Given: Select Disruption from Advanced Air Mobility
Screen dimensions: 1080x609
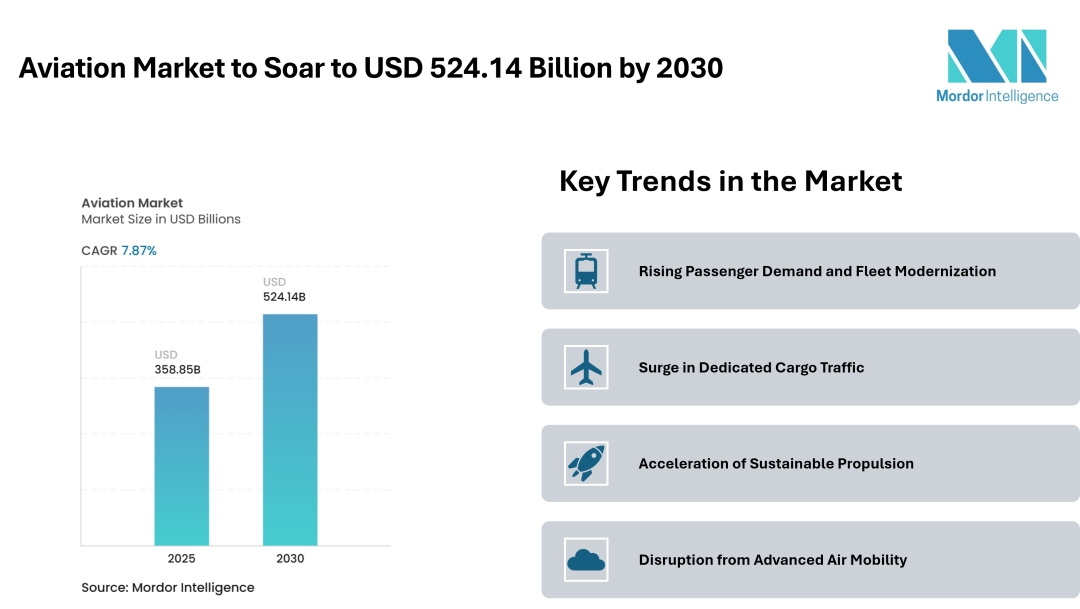Looking at the screenshot, I should 772,560.
